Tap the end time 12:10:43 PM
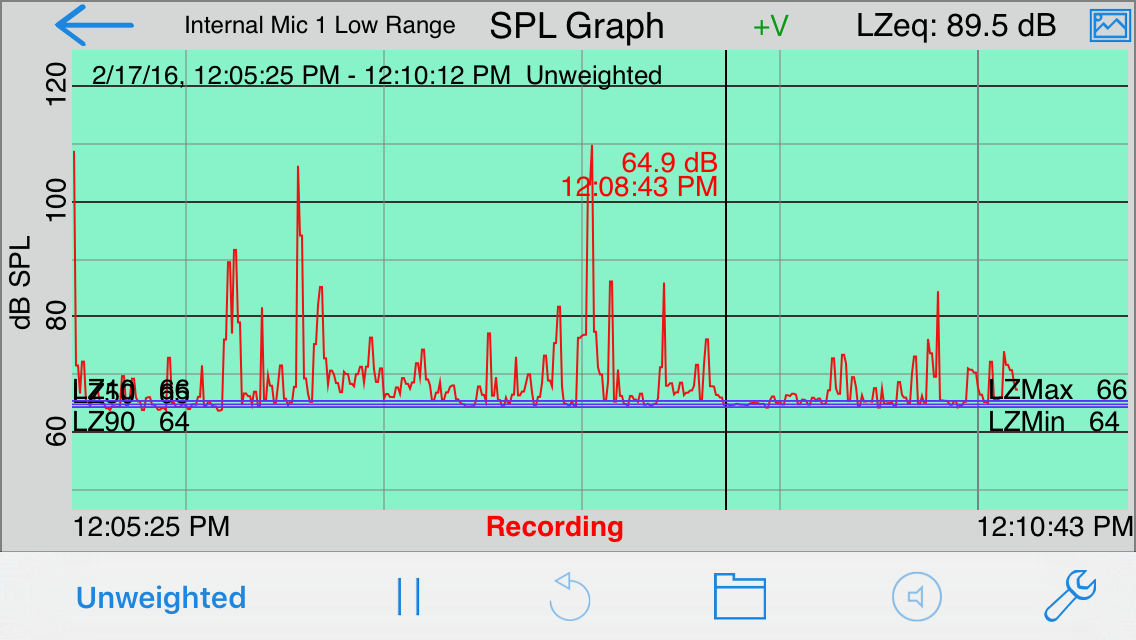The image size is (1136, 640). (1055, 527)
